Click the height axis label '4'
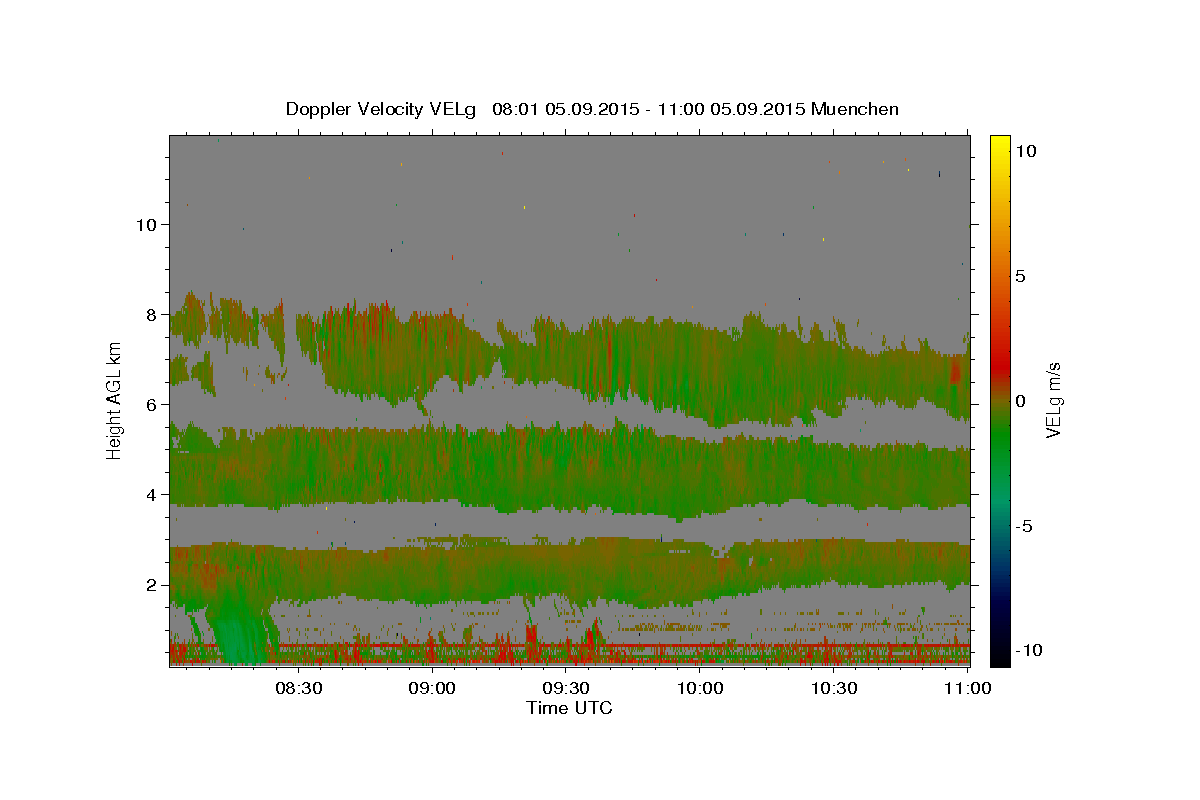 click(150, 494)
